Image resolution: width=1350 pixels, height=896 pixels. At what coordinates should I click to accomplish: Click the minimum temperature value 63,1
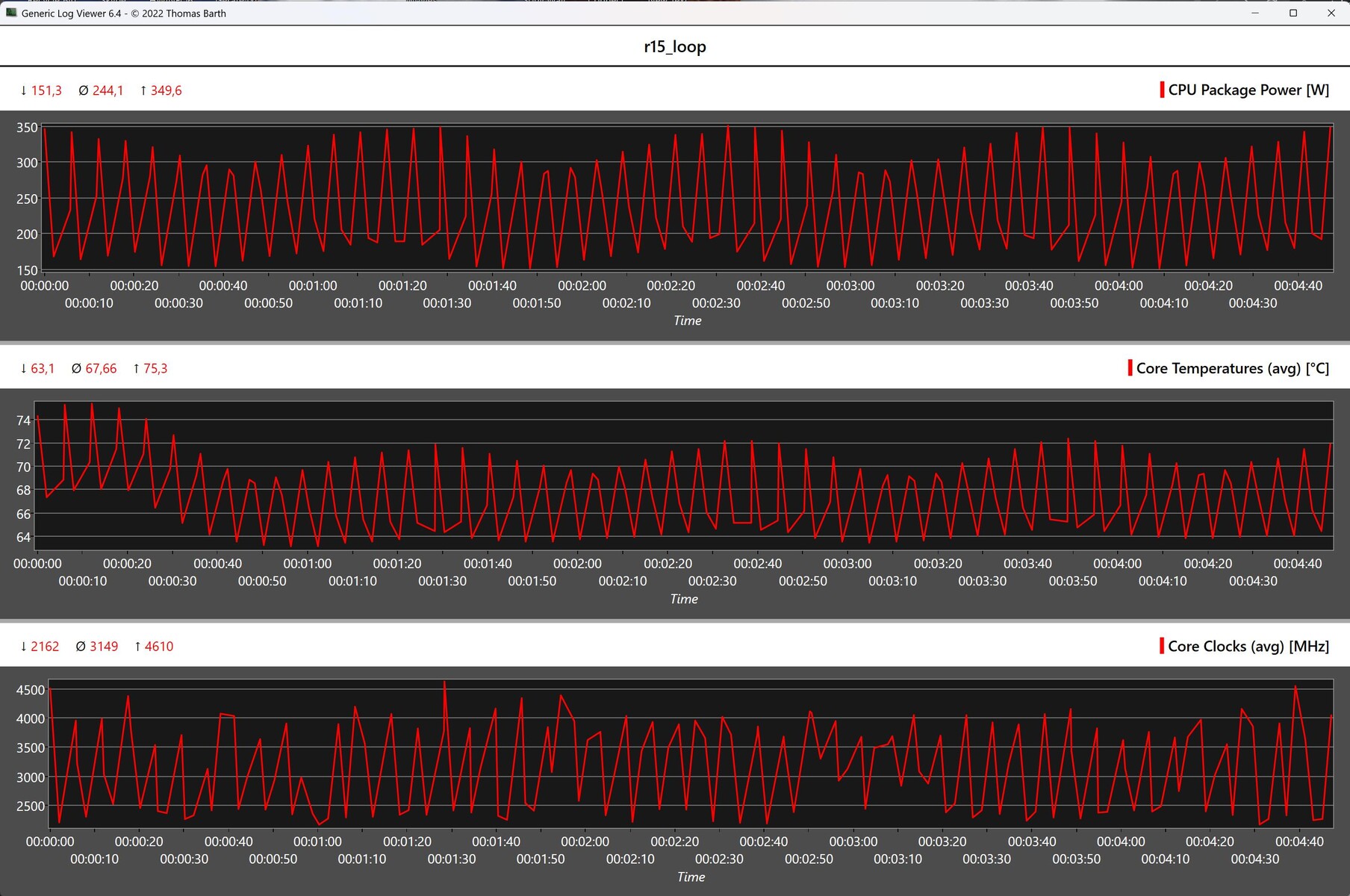[43, 368]
